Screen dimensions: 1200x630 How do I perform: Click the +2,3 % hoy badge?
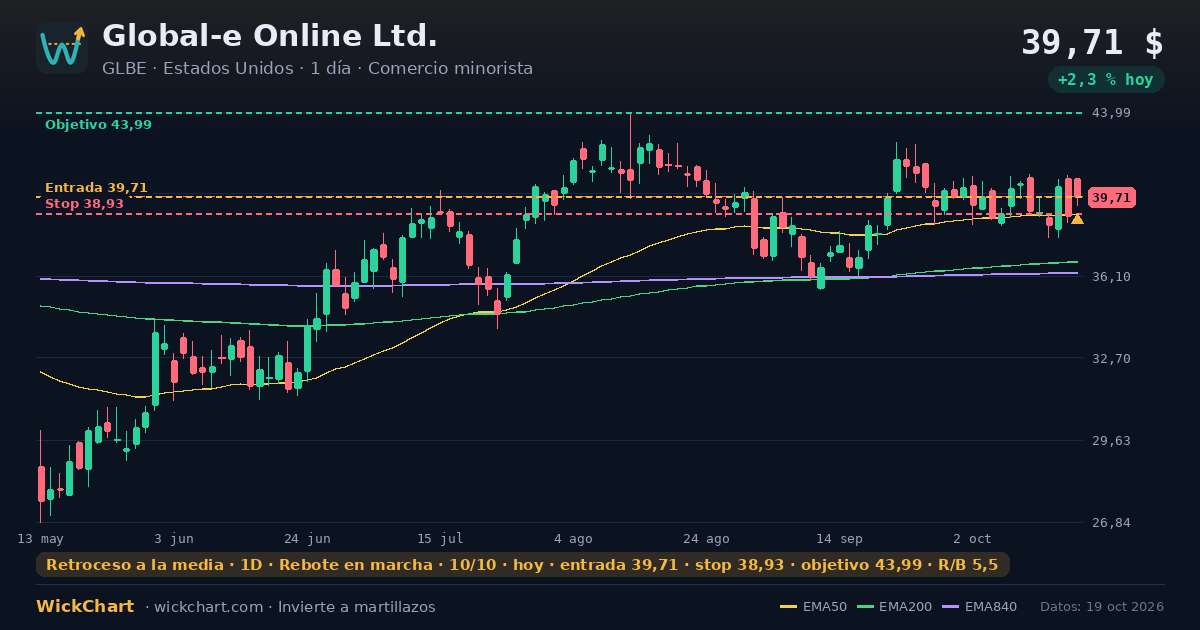point(1106,80)
